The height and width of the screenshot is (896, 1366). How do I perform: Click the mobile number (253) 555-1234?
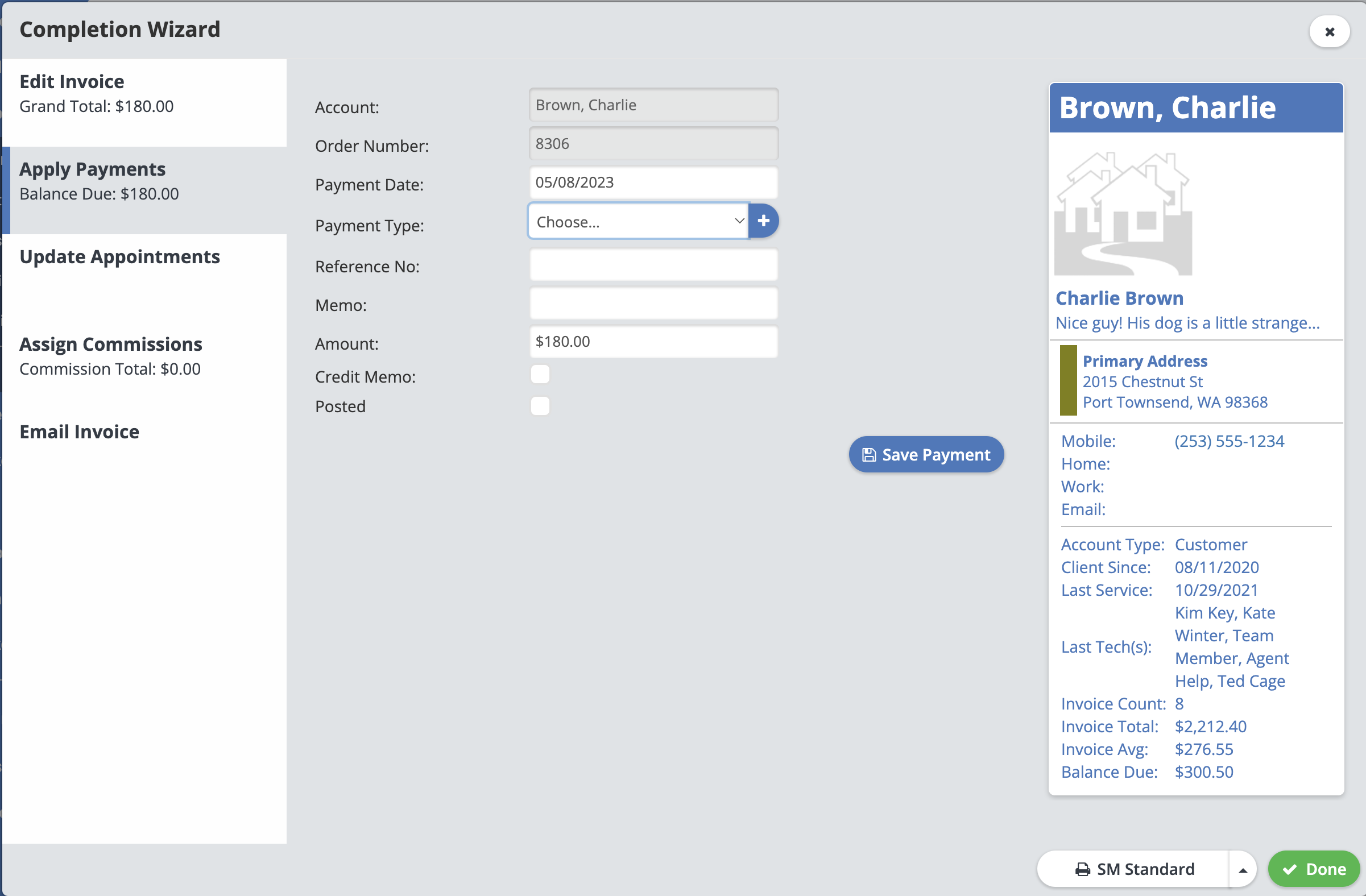[x=1229, y=441]
